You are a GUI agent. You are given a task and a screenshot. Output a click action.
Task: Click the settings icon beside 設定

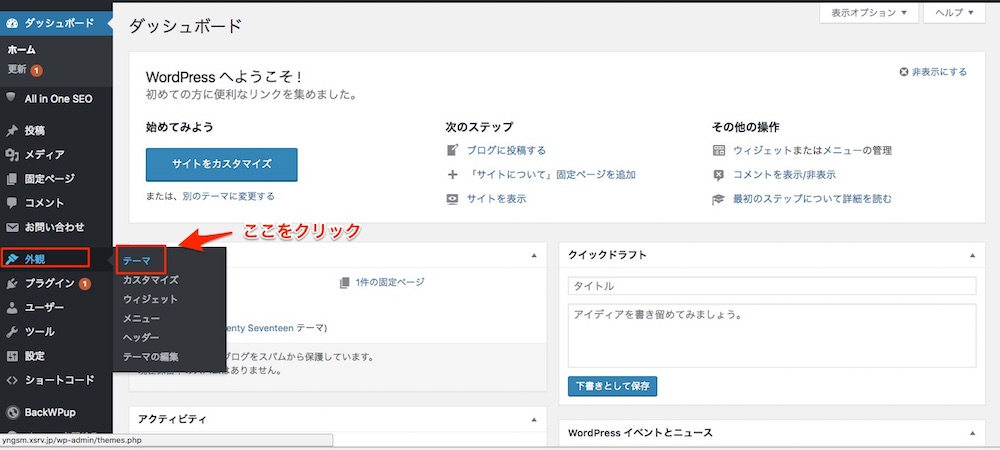tap(11, 356)
